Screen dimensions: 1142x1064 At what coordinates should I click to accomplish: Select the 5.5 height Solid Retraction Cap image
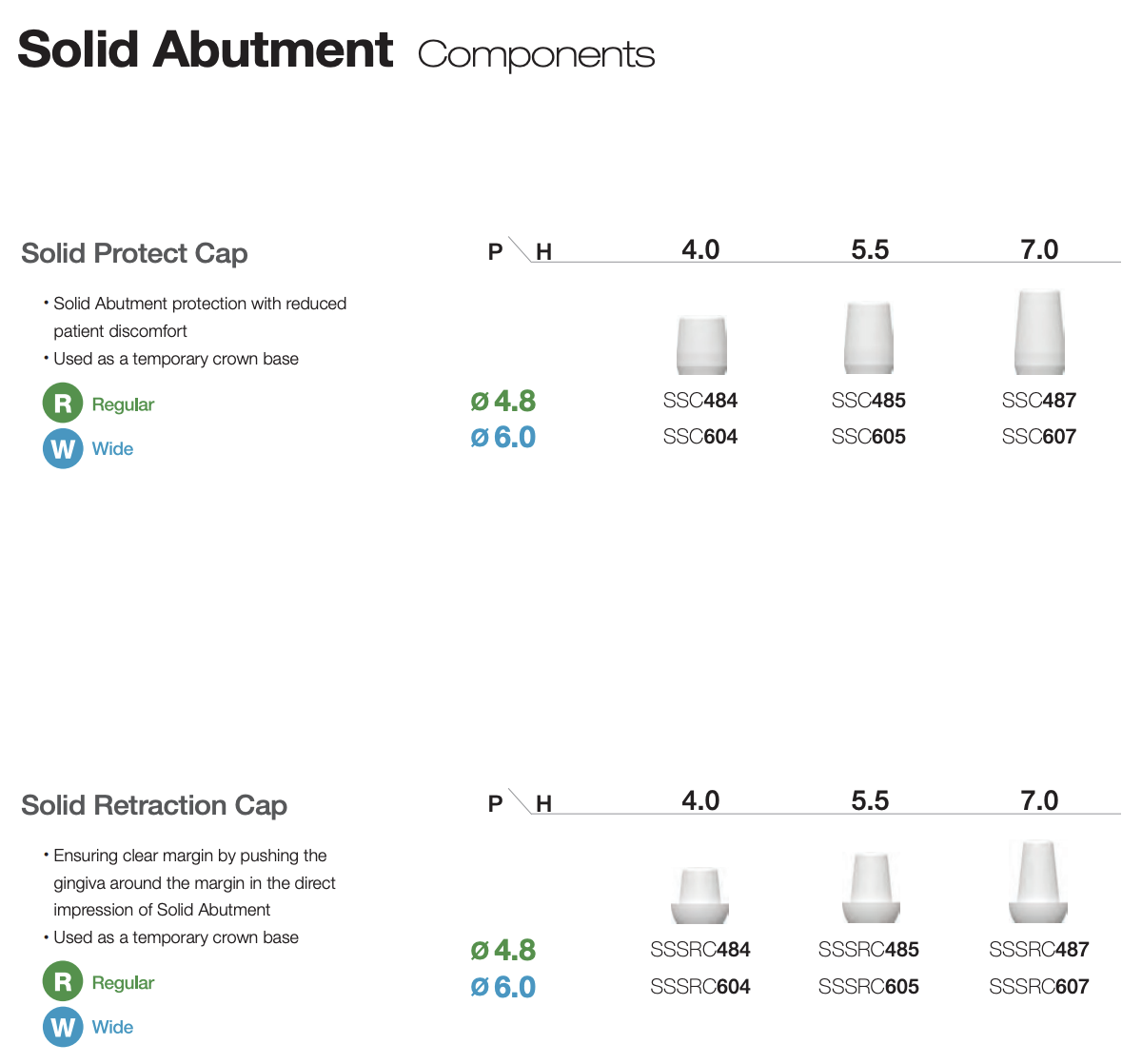click(x=871, y=888)
